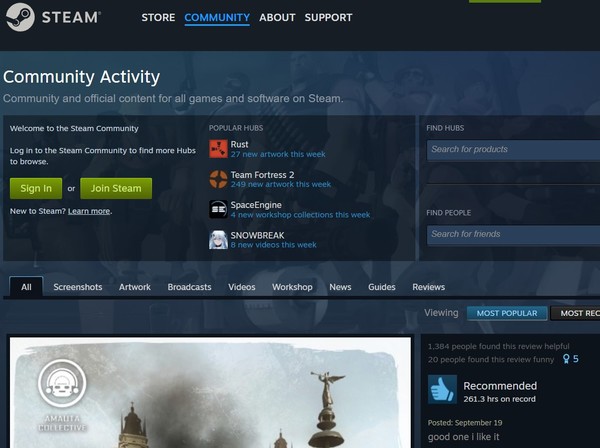Open the STORE menu
This screenshot has width=600, height=448.
tap(158, 18)
